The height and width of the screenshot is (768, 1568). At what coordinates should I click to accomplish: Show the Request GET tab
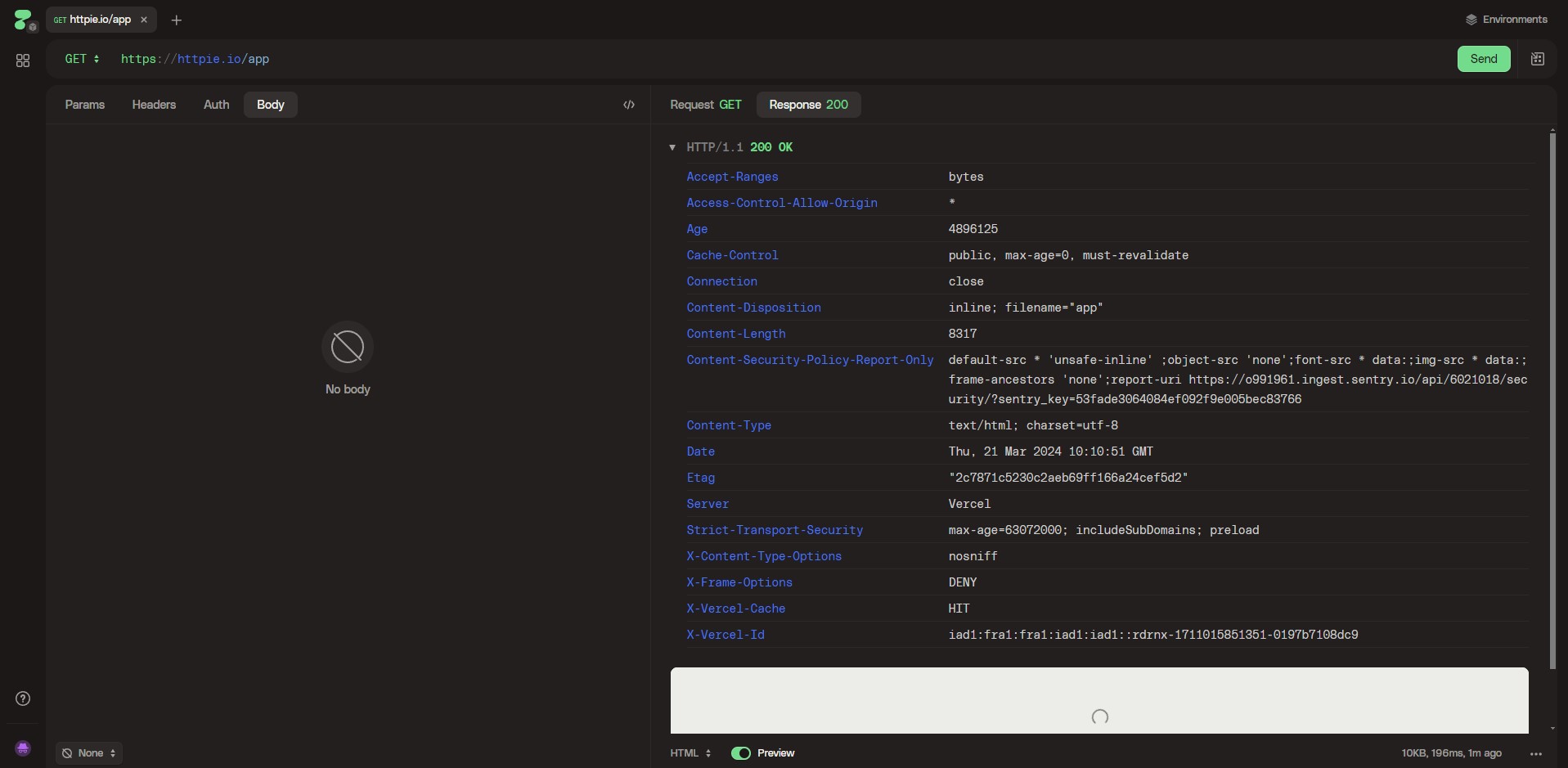[x=706, y=105]
